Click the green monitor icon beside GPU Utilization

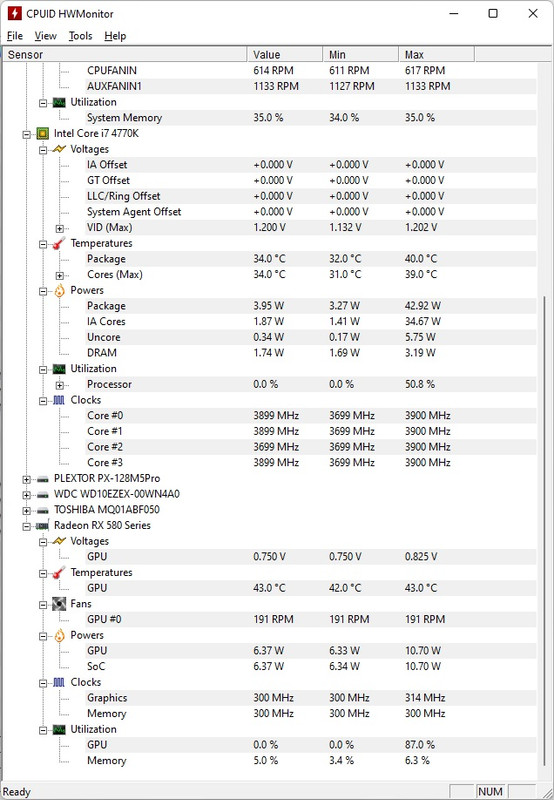pyautogui.click(x=59, y=730)
